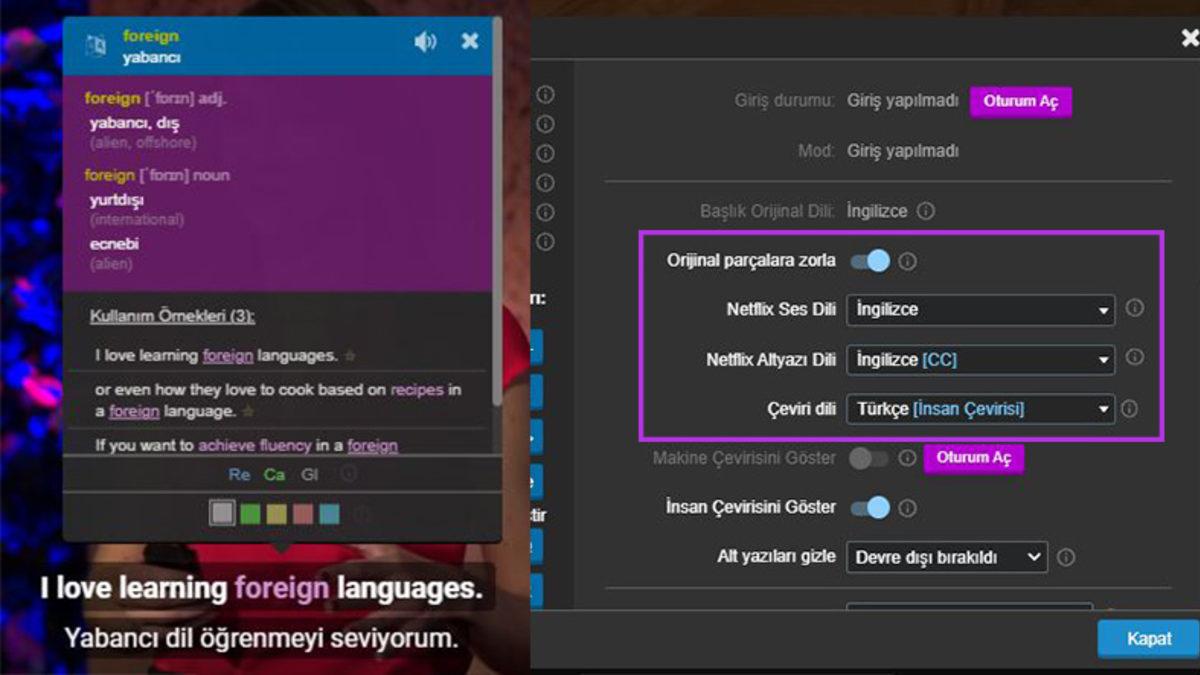Select the green highlight color swatch
The image size is (1200, 675).
[248, 513]
